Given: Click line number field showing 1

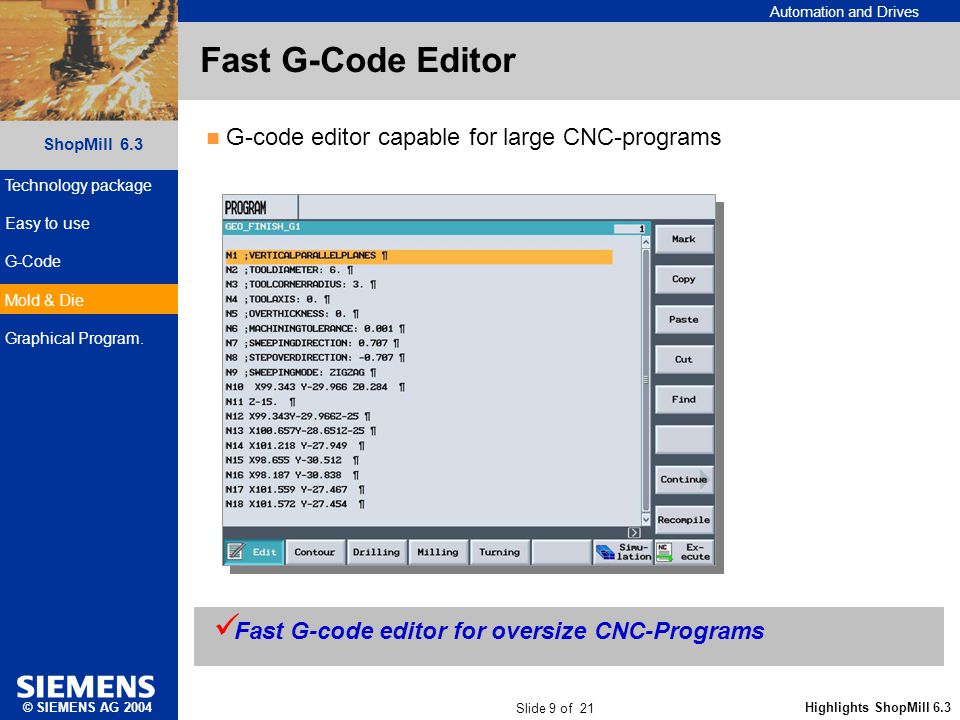Looking at the screenshot, I should click(x=629, y=228).
